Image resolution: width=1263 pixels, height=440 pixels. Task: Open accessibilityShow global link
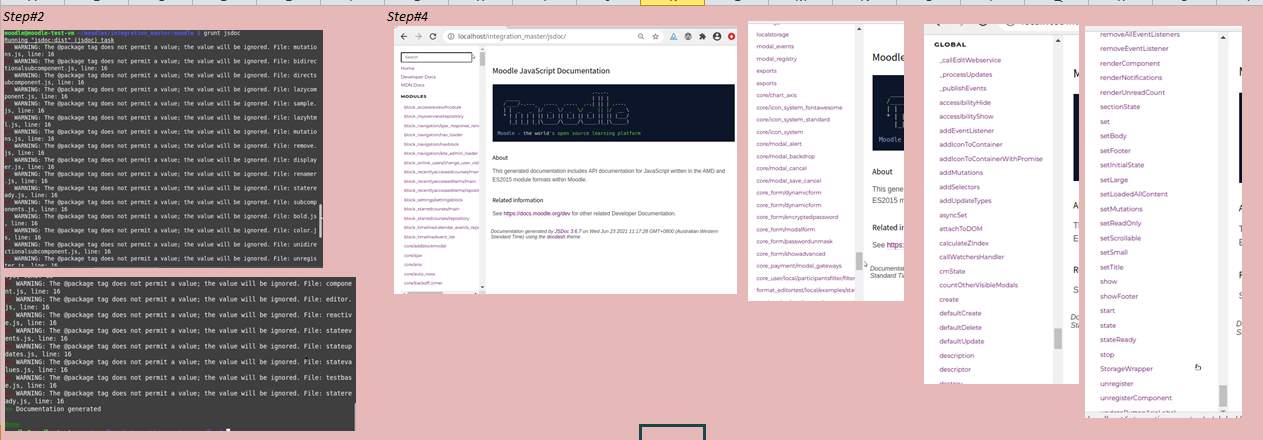[x=967, y=116]
